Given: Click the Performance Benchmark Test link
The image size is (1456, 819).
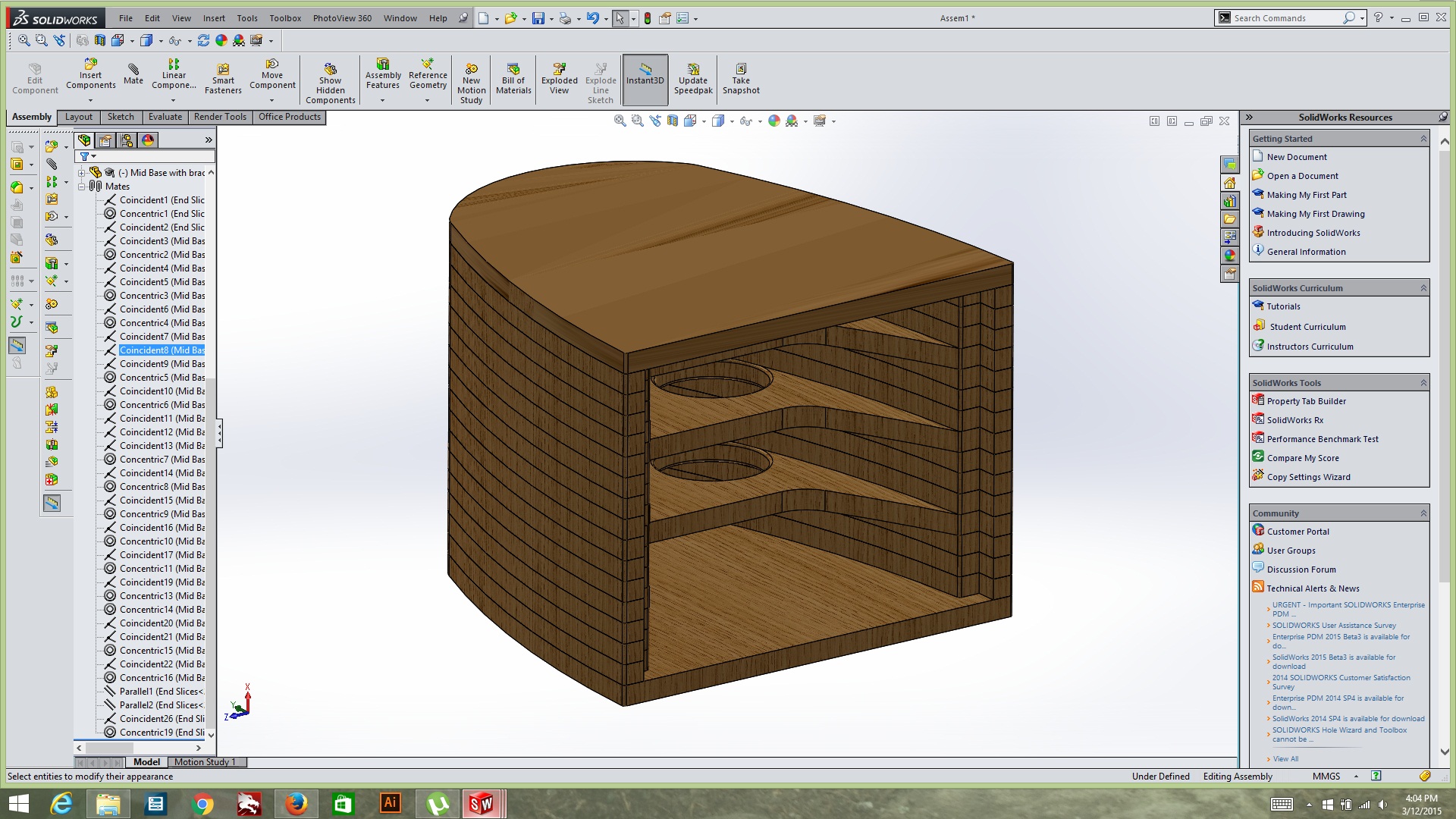Looking at the screenshot, I should click(1323, 439).
